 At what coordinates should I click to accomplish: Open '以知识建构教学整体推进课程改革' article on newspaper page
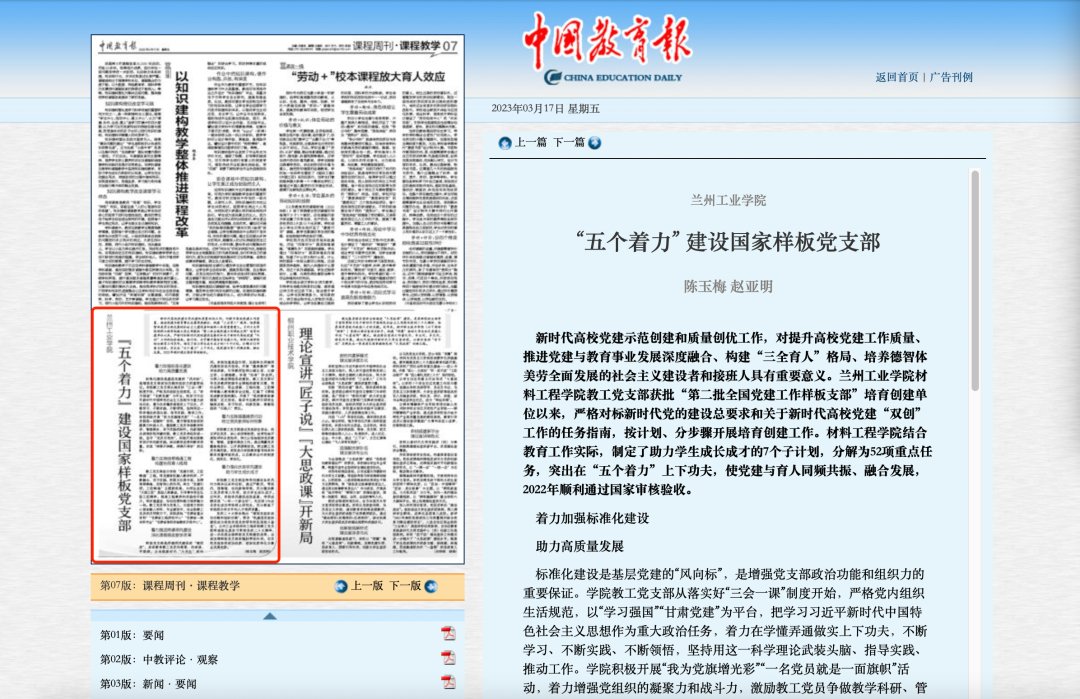[181, 150]
